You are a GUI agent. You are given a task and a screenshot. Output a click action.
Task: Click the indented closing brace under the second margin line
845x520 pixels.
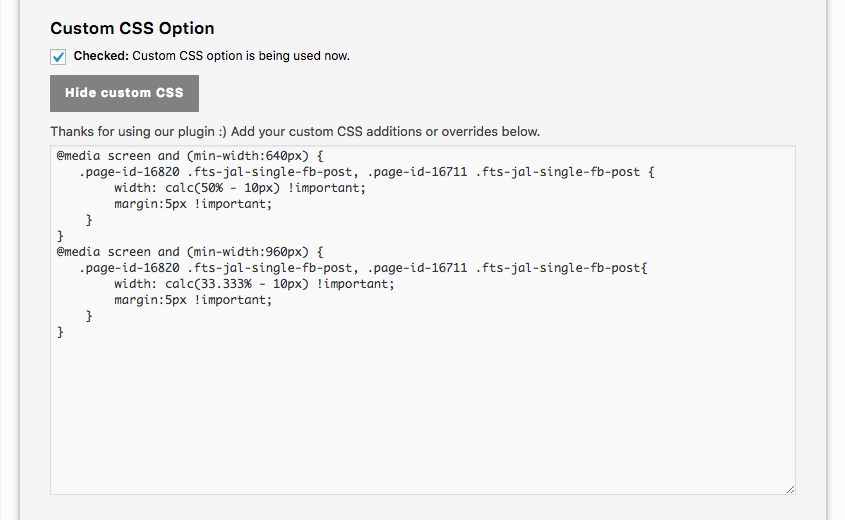(89, 316)
